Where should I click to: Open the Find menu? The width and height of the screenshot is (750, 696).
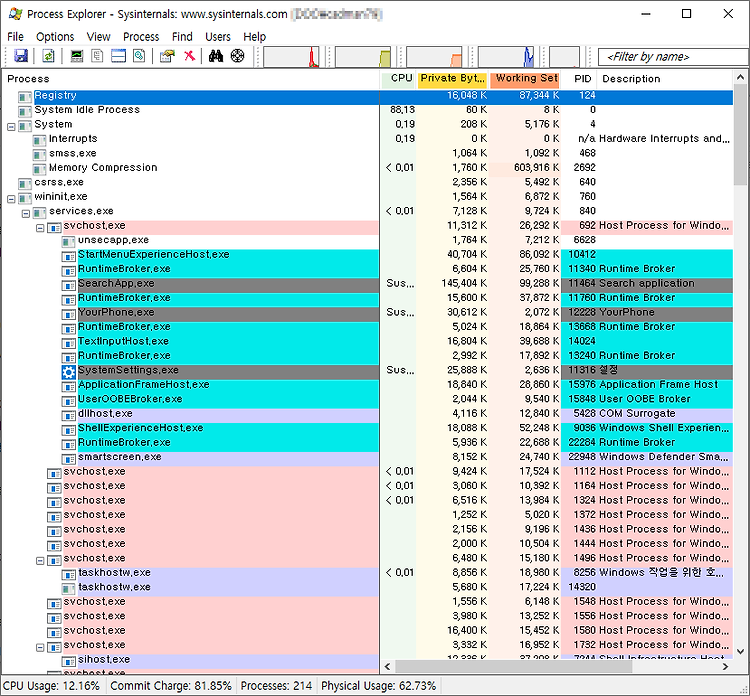(182, 37)
